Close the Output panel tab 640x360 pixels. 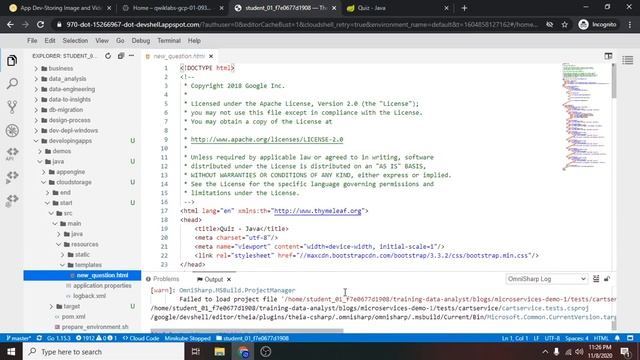coord(229,279)
